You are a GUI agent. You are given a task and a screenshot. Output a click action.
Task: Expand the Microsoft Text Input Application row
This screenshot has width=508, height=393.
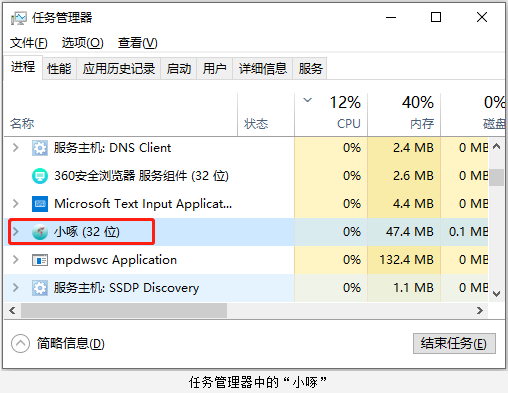click(x=16, y=203)
